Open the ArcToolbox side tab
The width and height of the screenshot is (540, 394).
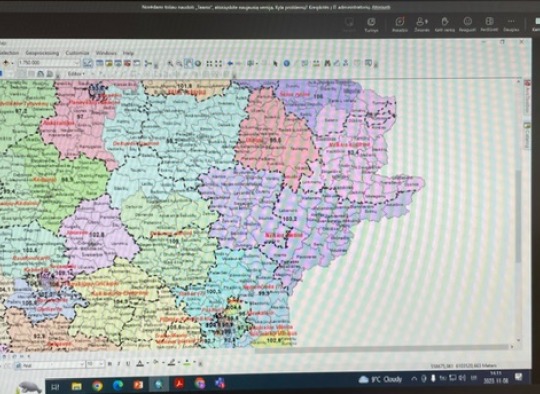(527, 98)
